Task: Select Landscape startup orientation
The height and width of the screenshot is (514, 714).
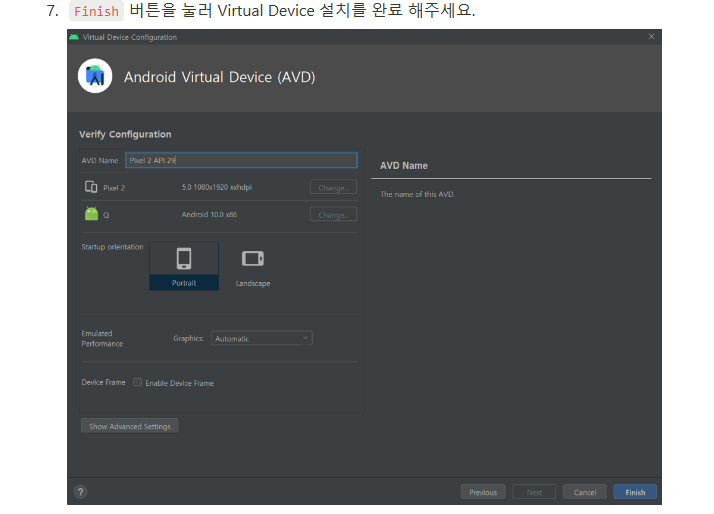Action: click(x=253, y=268)
